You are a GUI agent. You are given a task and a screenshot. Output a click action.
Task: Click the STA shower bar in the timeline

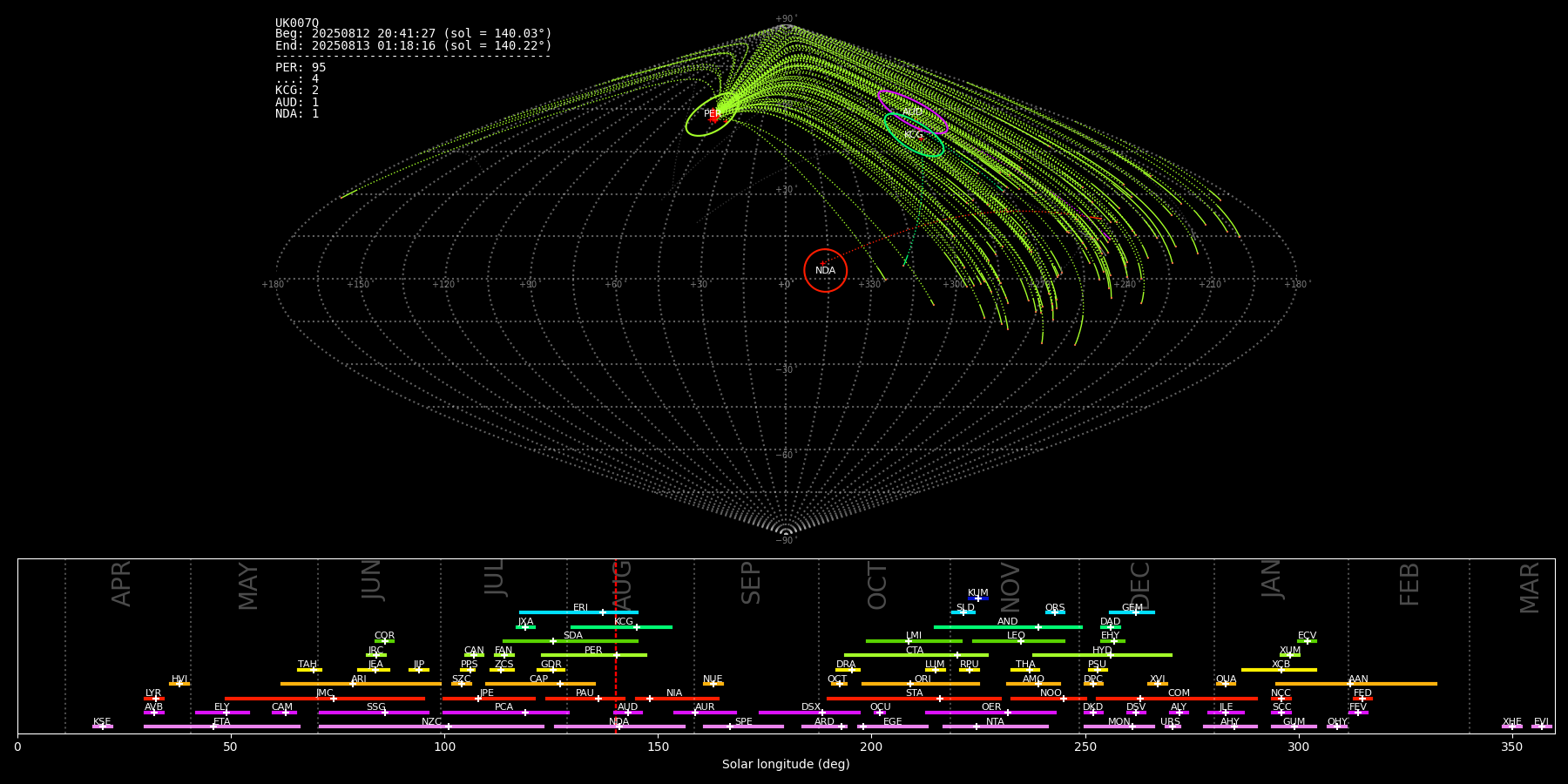(x=914, y=699)
